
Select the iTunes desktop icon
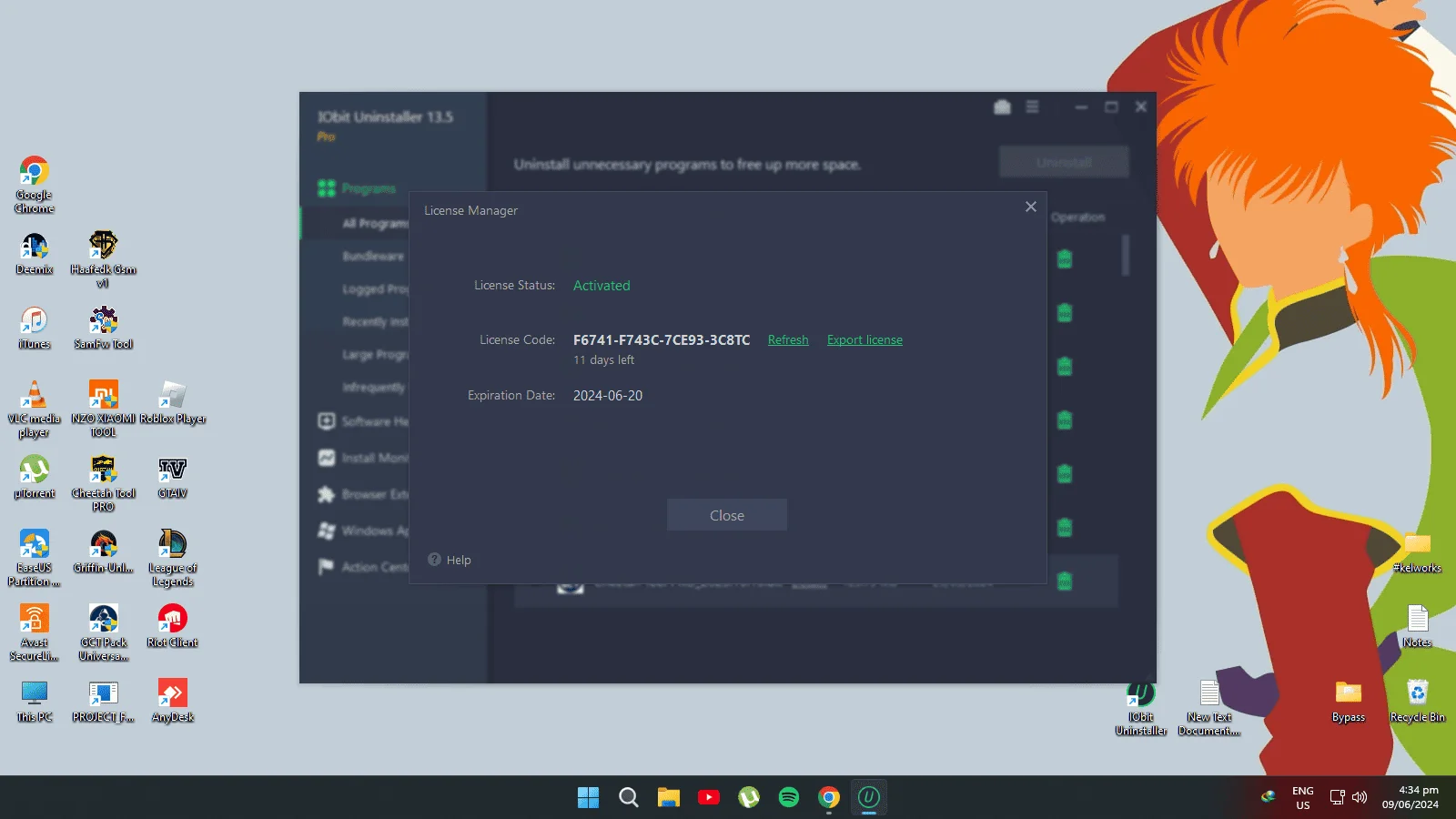(x=34, y=328)
